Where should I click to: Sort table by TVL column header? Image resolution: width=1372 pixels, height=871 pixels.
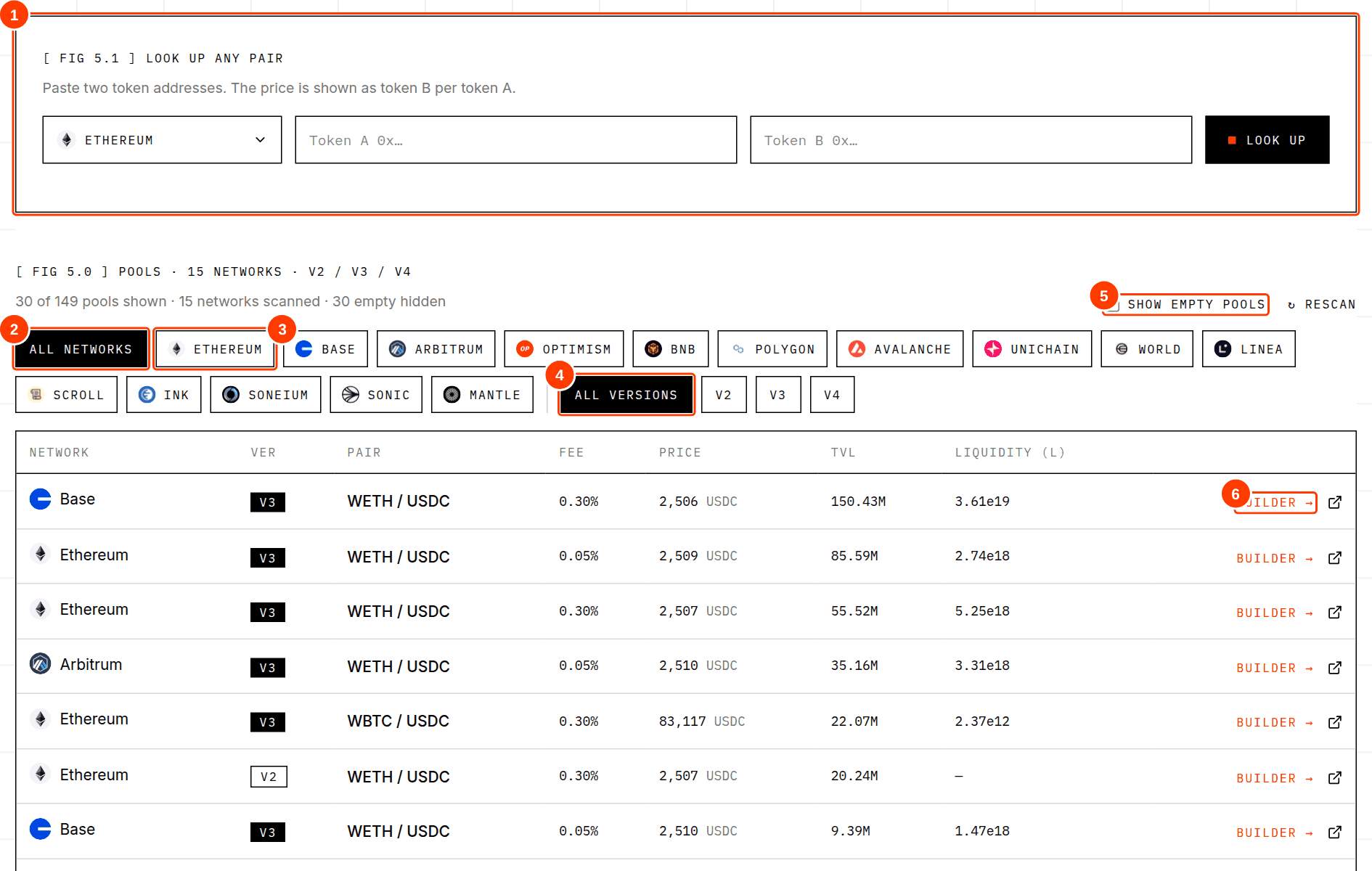coord(843,452)
